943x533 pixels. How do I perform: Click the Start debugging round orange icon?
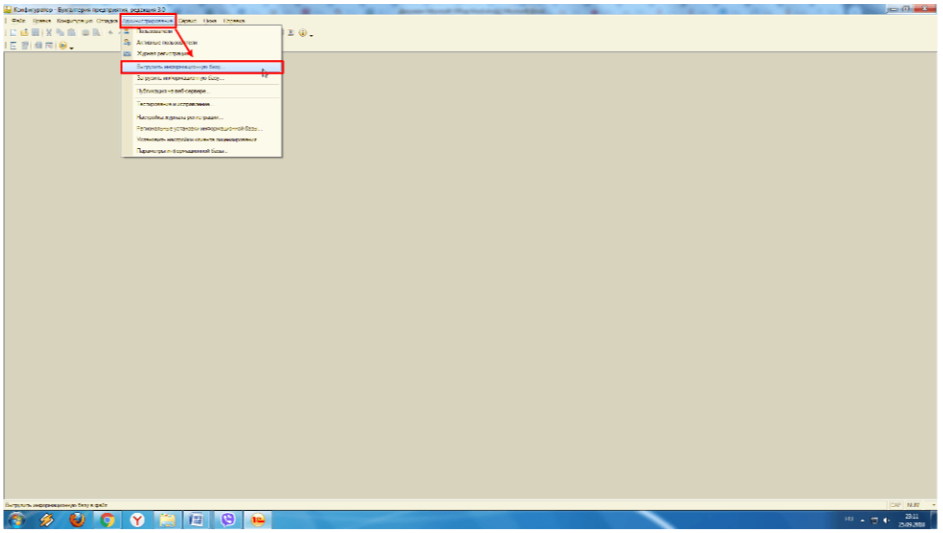63,46
